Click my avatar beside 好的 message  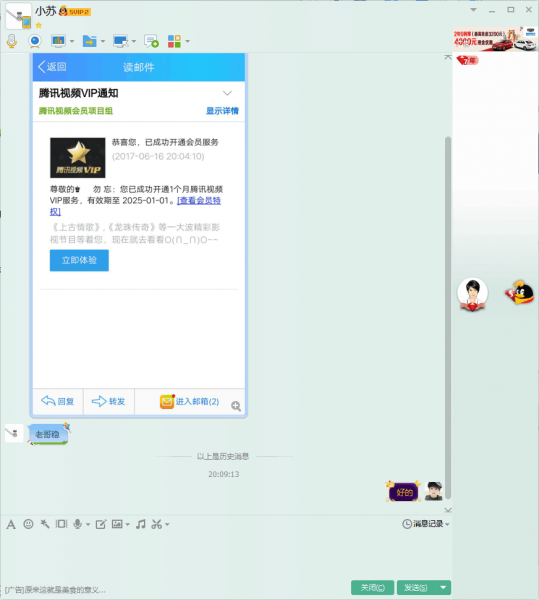[x=434, y=491]
